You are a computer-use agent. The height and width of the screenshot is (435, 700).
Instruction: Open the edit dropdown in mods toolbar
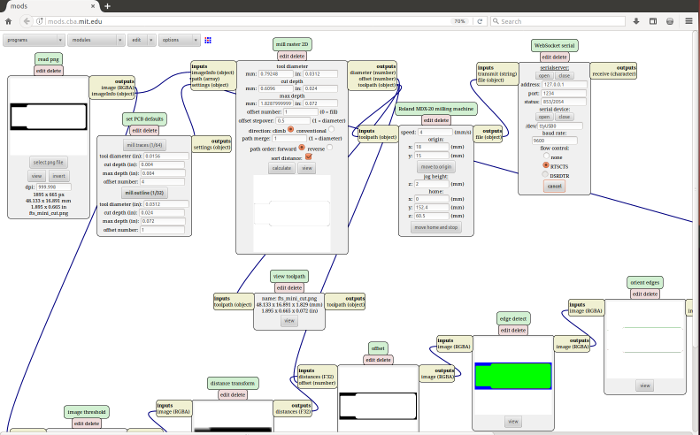click(x=142, y=40)
